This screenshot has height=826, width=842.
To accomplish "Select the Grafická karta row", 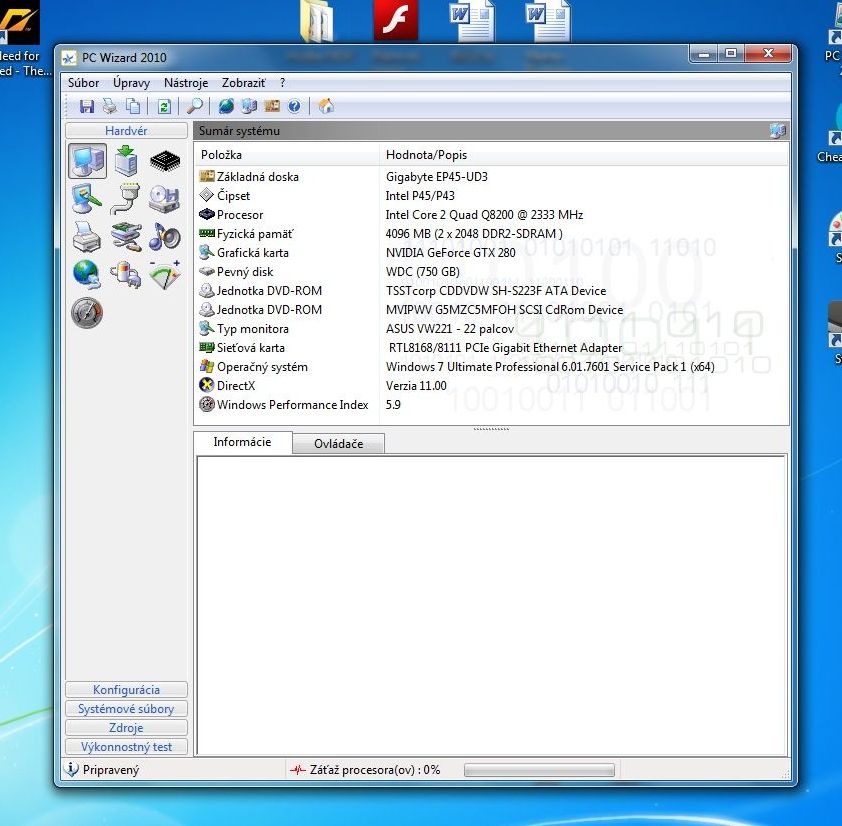I will coord(252,253).
